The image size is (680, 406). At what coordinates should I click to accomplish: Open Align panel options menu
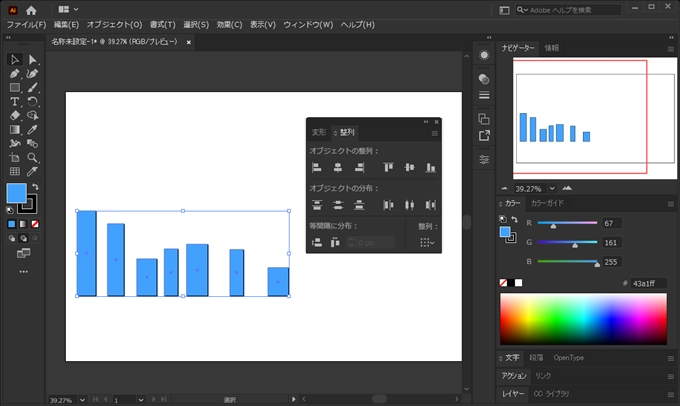pyautogui.click(x=435, y=134)
